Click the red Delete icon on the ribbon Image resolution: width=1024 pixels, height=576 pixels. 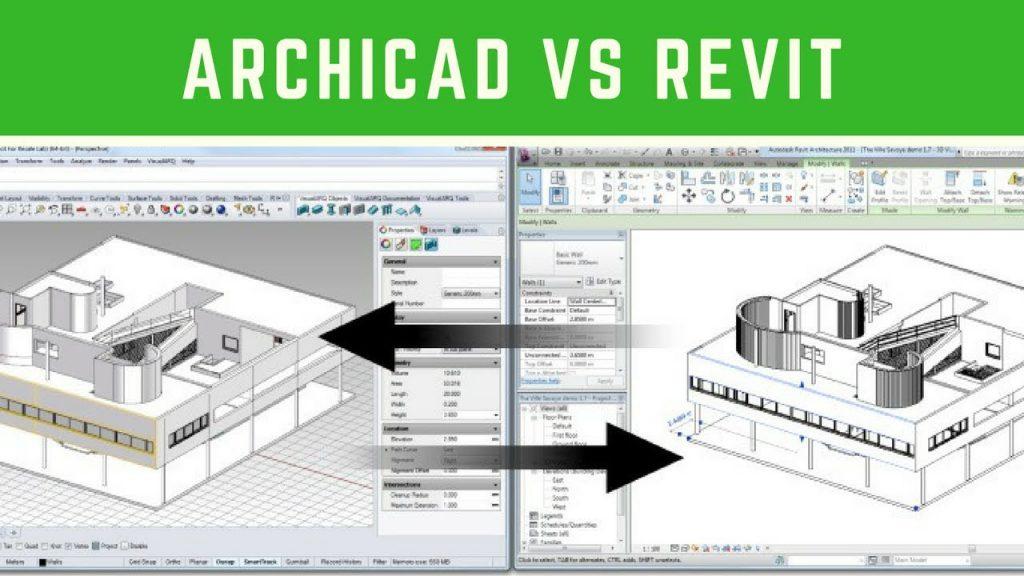tap(788, 199)
